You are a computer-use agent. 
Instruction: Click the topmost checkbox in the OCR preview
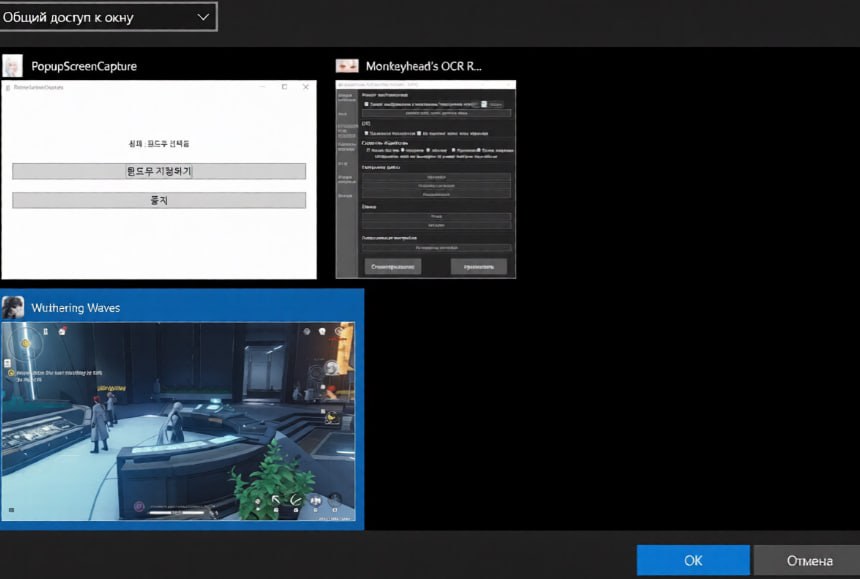[367, 103]
